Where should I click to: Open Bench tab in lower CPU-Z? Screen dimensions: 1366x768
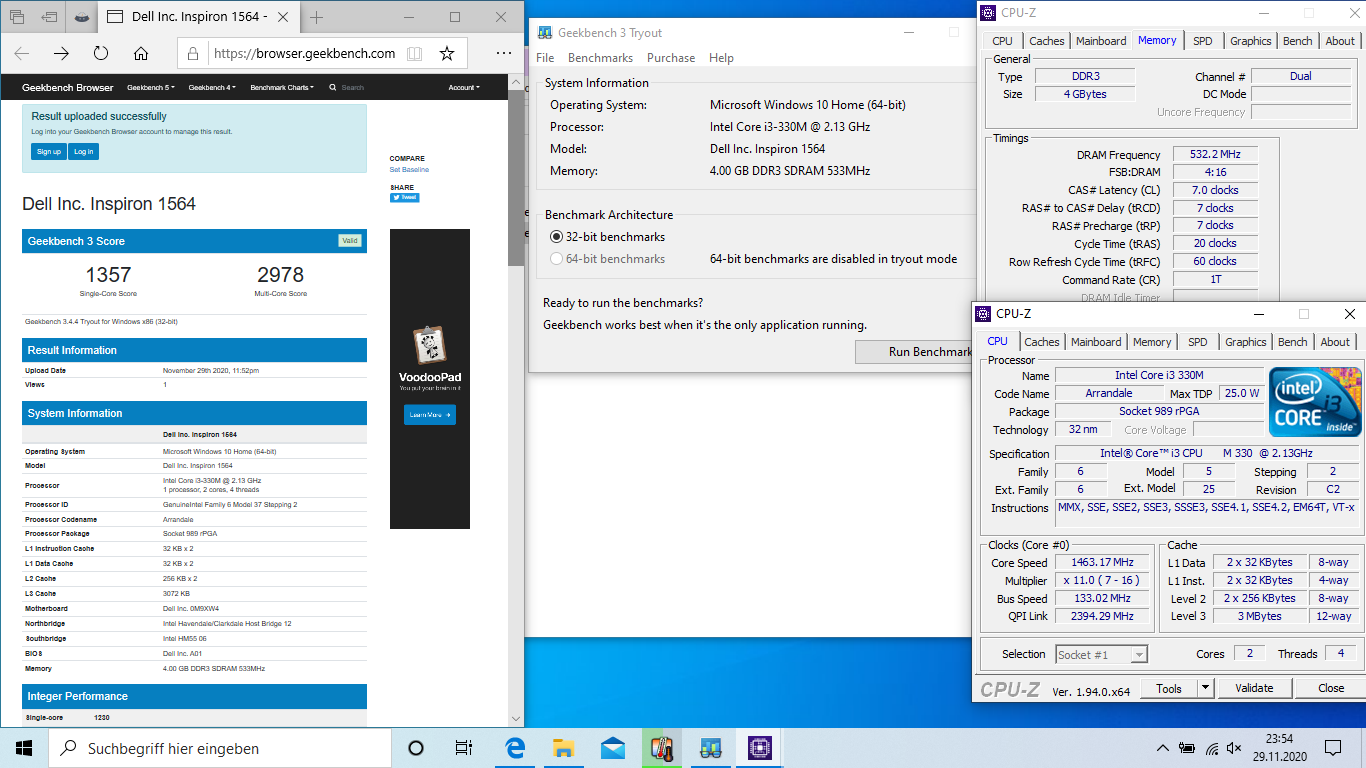[x=1293, y=342]
